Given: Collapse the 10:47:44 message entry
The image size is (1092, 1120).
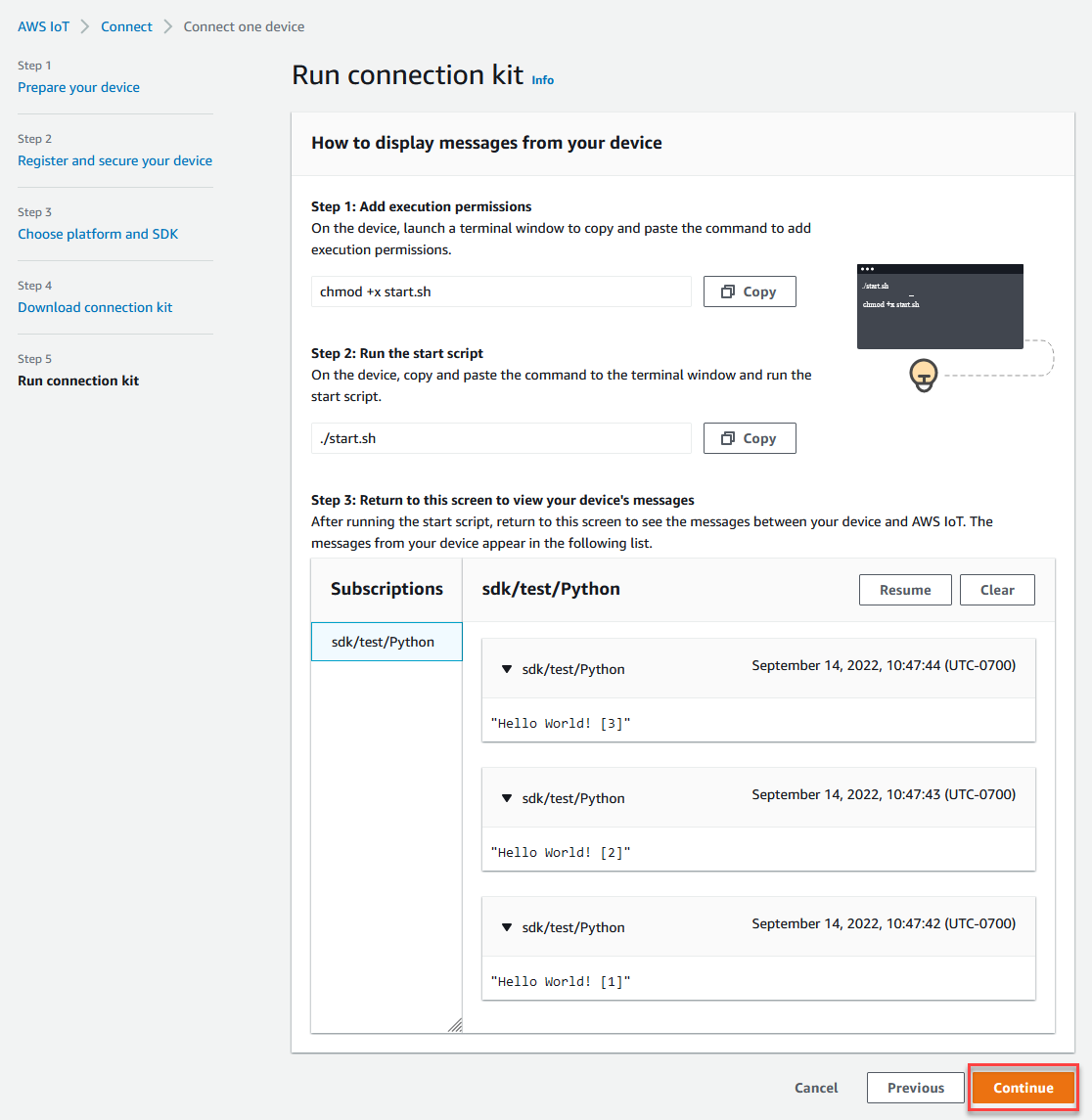Looking at the screenshot, I should click(507, 669).
